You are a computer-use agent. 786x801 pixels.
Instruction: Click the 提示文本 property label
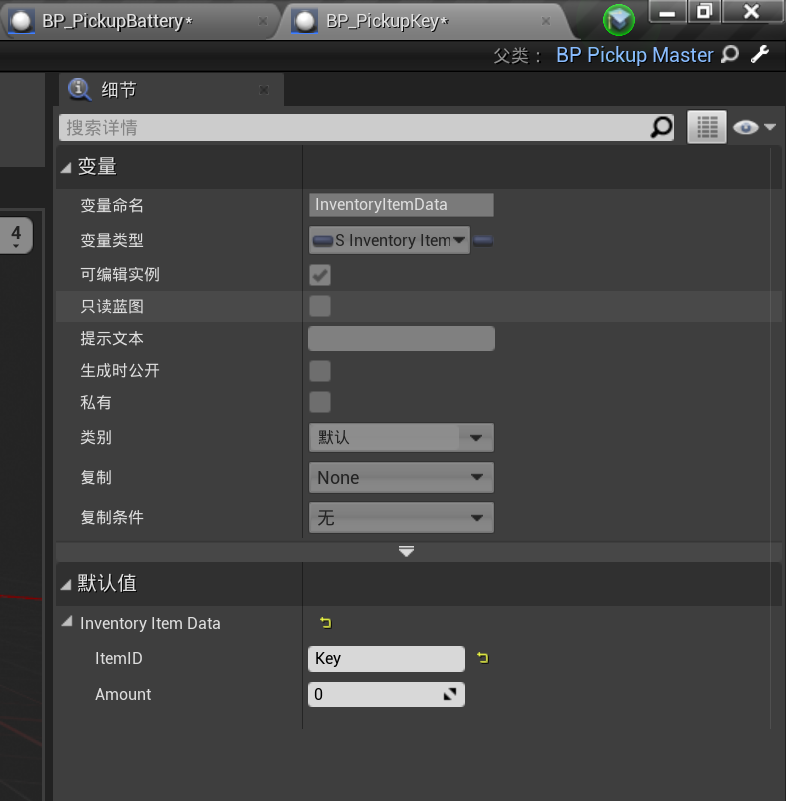click(112, 339)
